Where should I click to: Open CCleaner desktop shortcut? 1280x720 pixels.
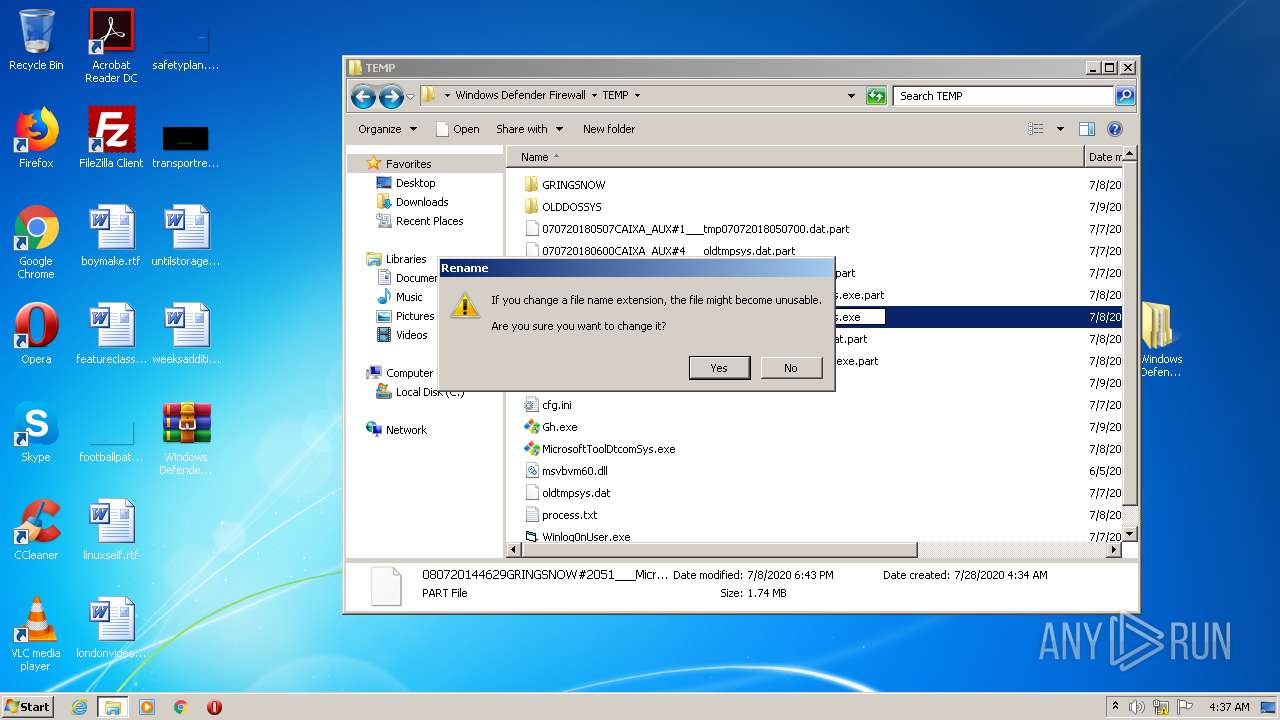pyautogui.click(x=36, y=530)
